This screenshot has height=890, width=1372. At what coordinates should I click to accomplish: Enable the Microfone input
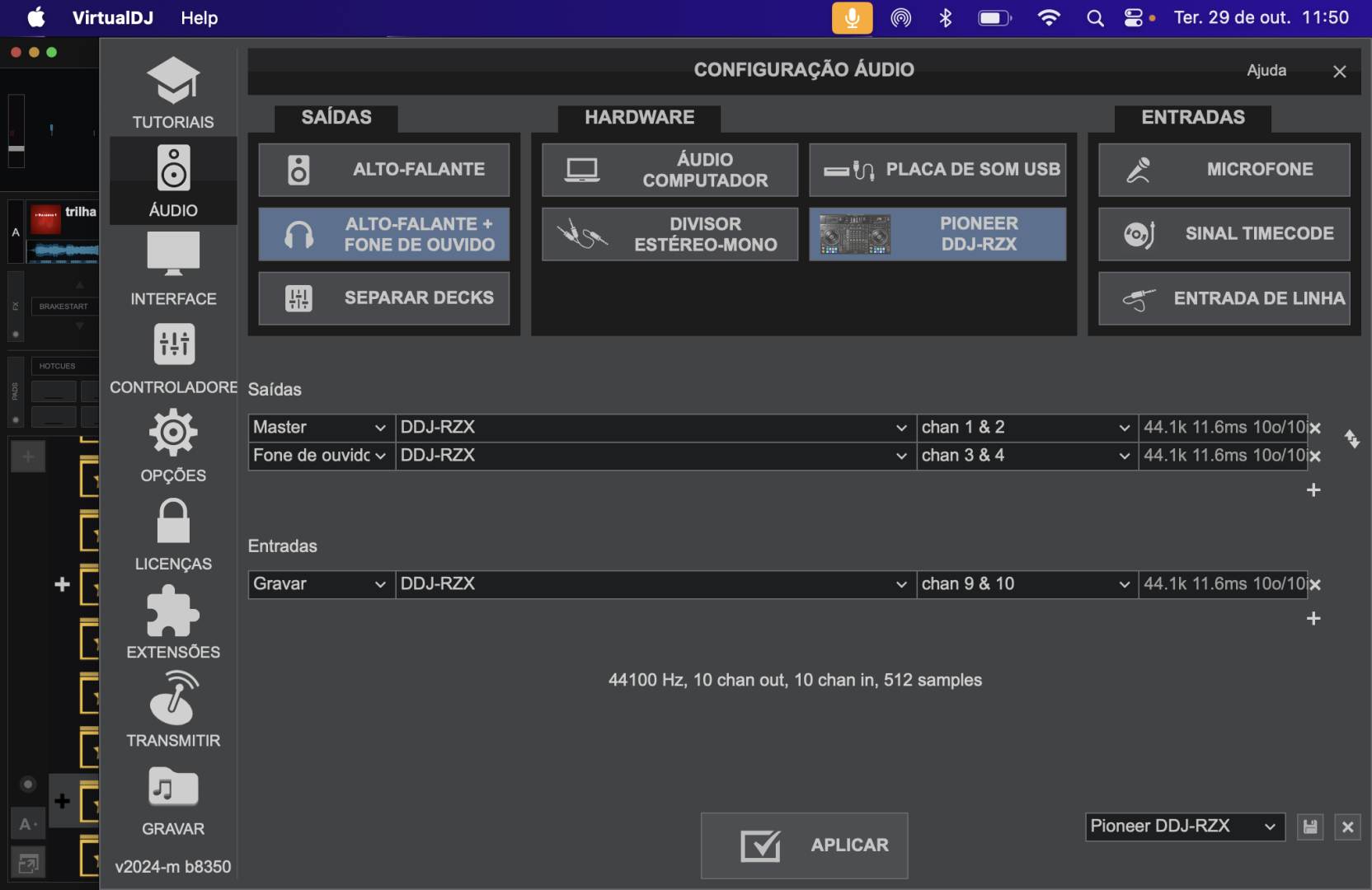[x=1224, y=170]
